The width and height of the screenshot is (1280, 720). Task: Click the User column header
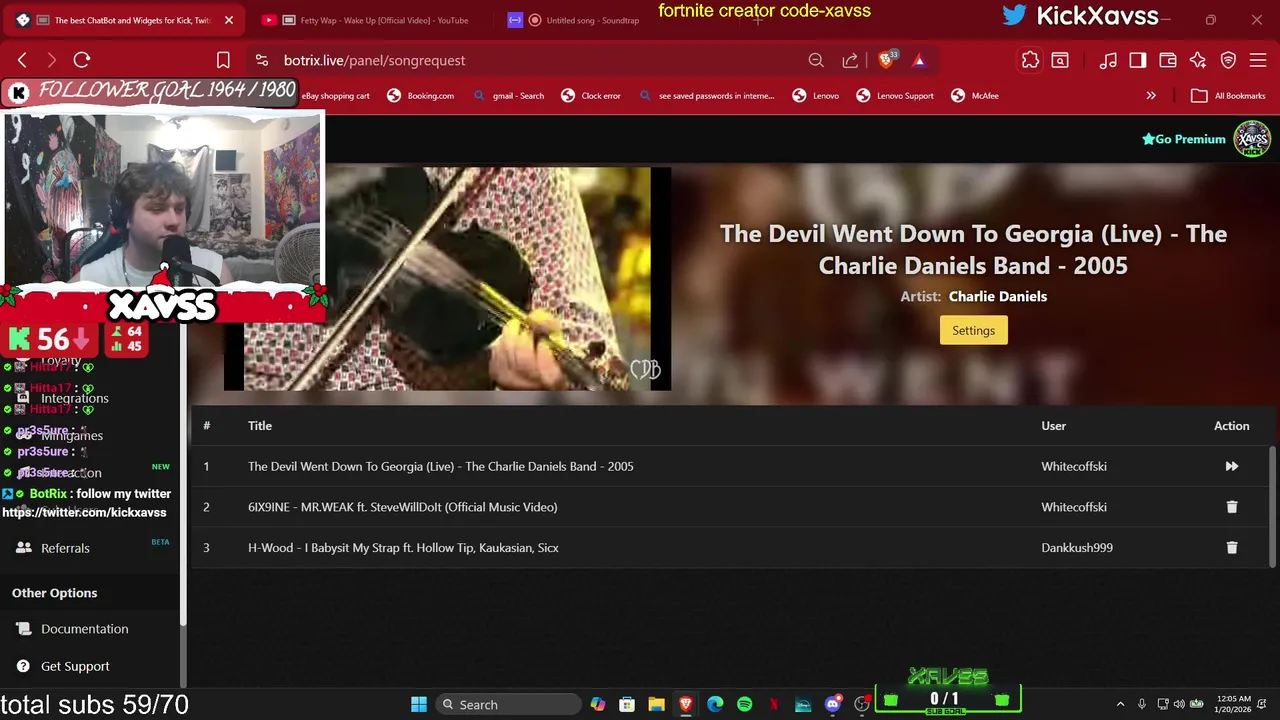pyautogui.click(x=1053, y=426)
